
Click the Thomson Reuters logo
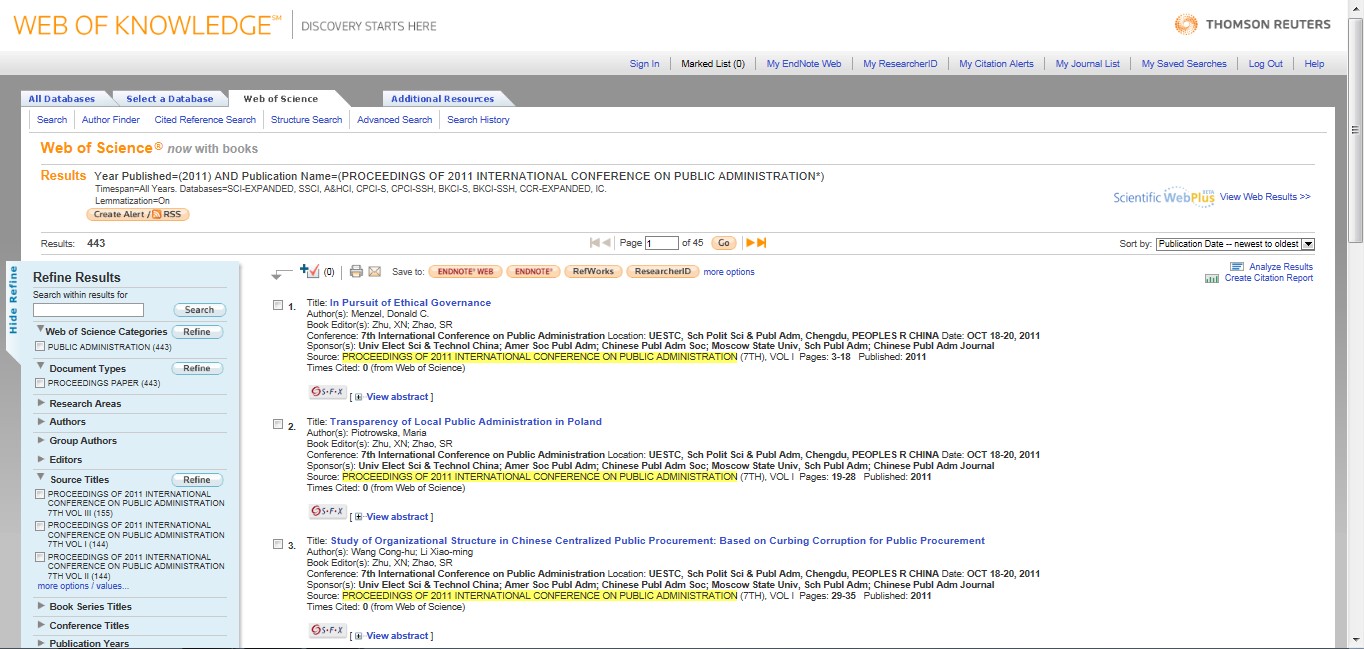[1252, 25]
